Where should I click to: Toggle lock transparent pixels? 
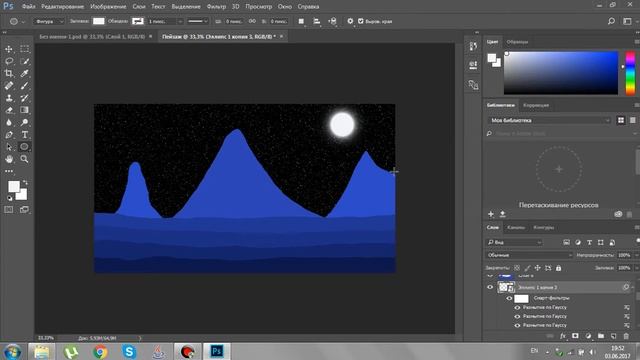[x=517, y=268]
